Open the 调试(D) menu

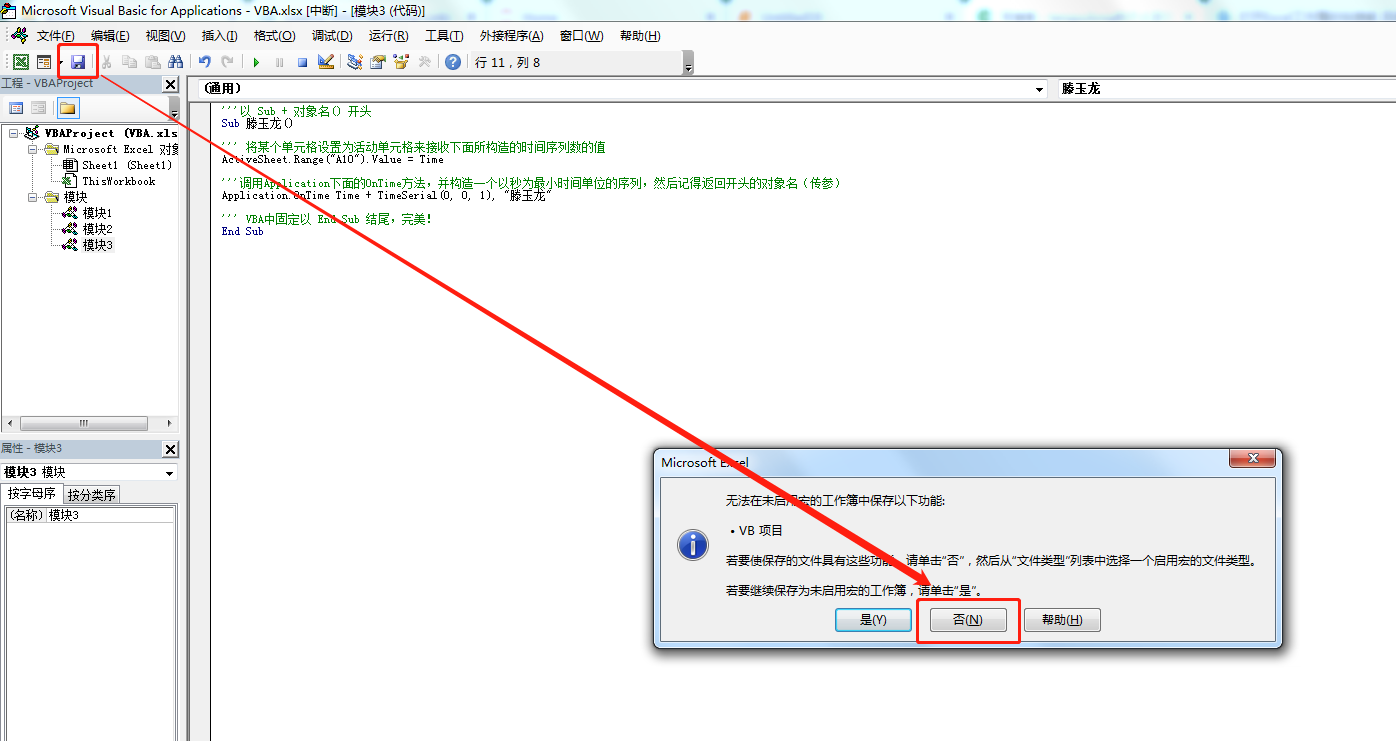pyautogui.click(x=332, y=36)
